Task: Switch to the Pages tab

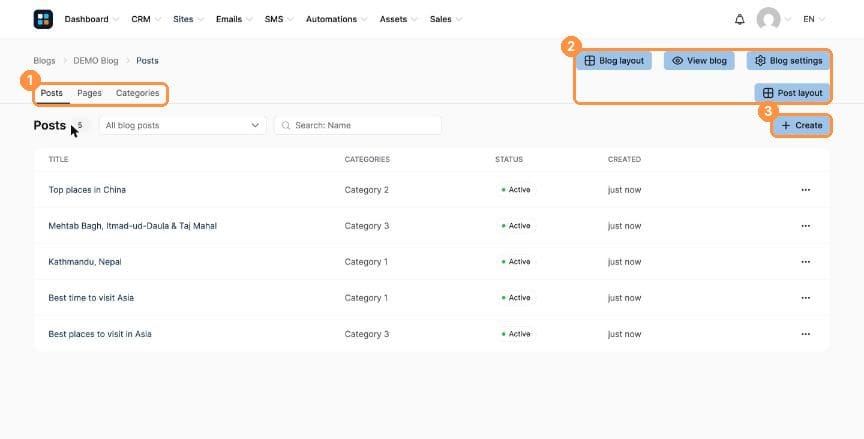Action: pos(89,93)
